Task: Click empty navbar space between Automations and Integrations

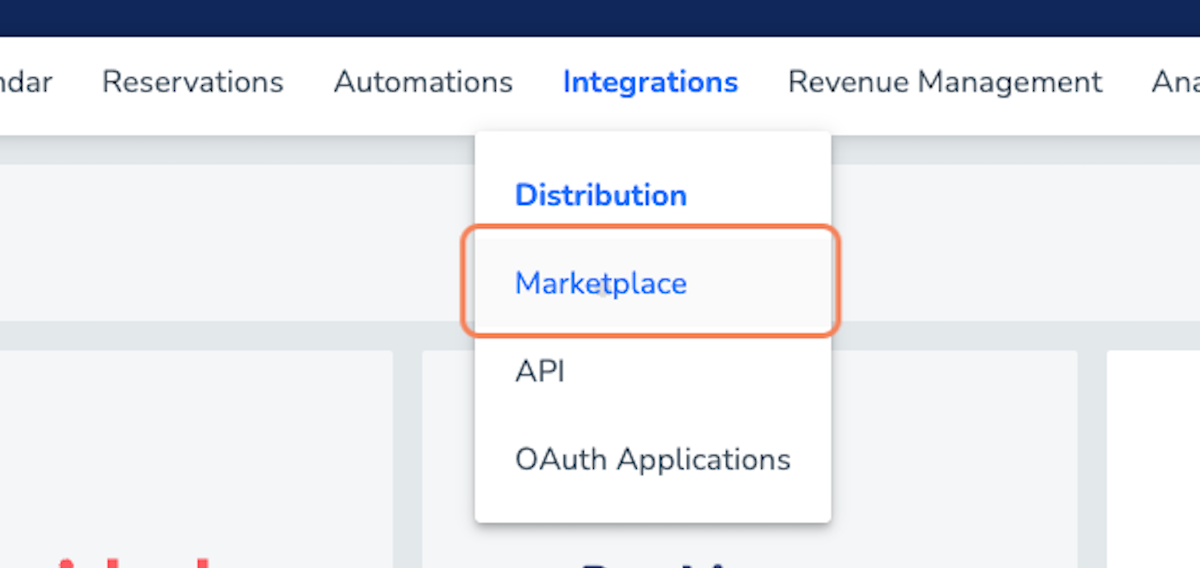Action: click(538, 82)
